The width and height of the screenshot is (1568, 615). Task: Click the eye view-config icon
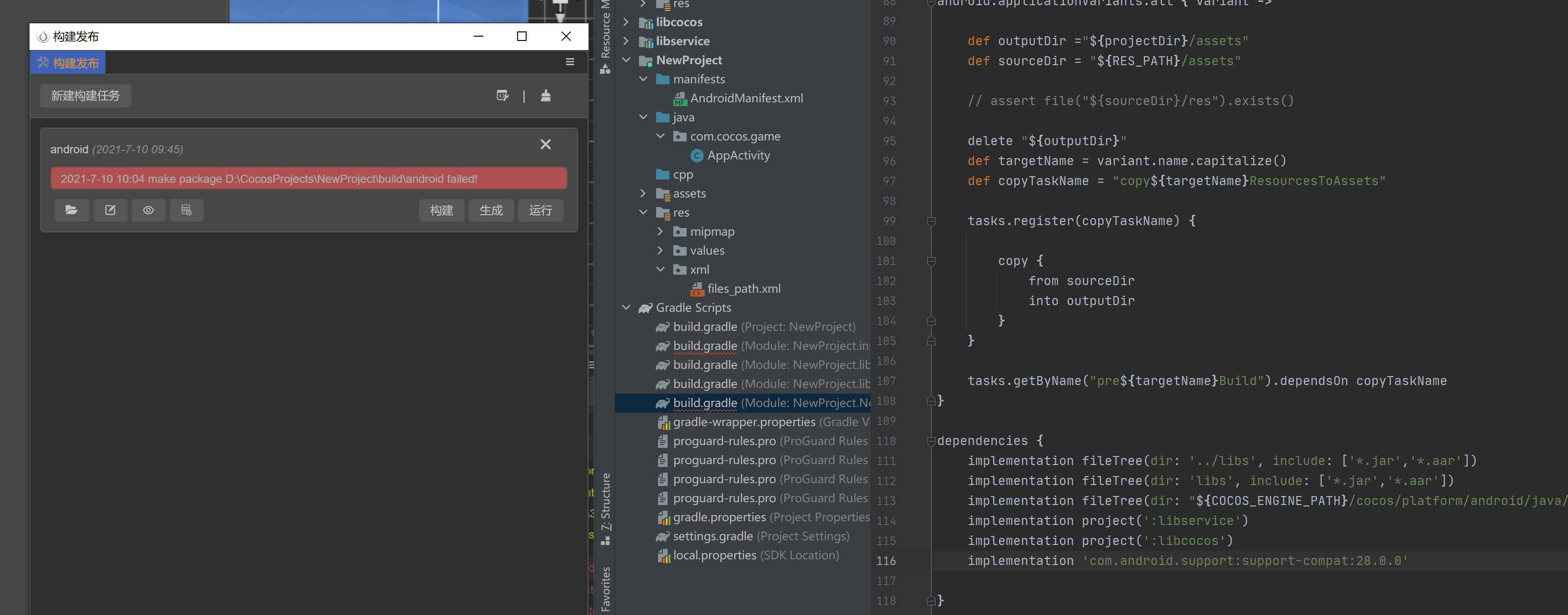[x=149, y=210]
